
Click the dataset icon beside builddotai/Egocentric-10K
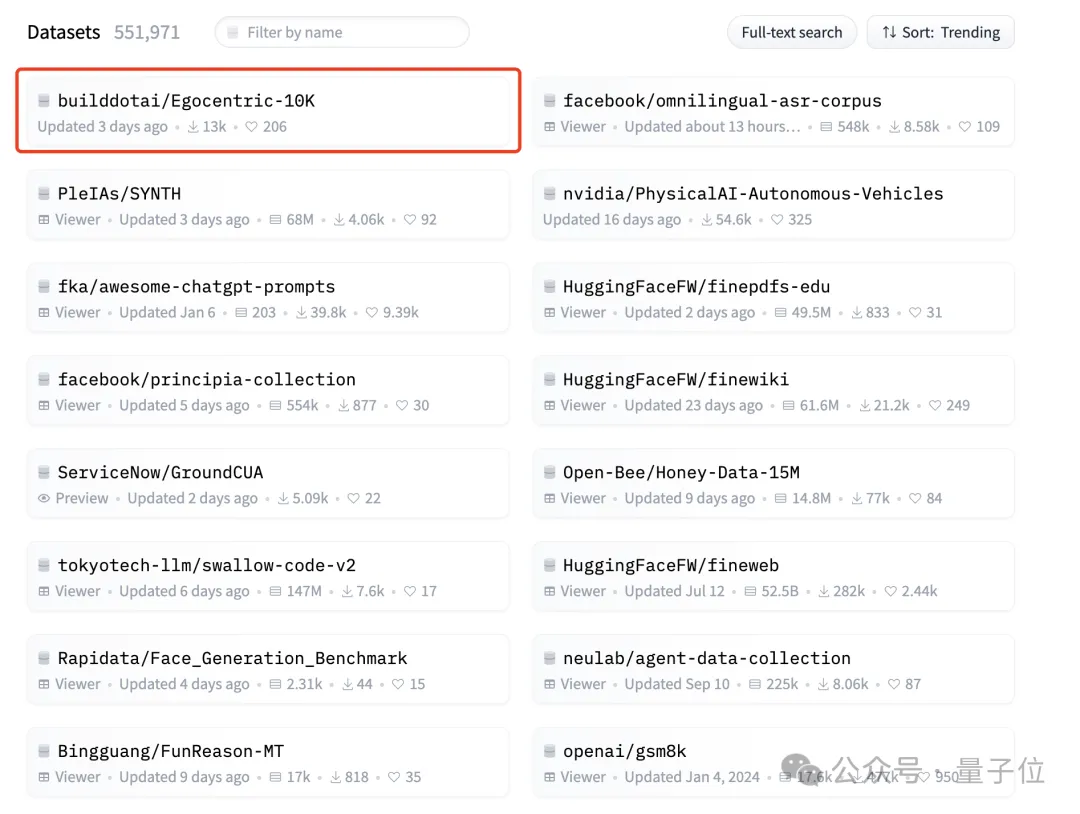[x=44, y=101]
